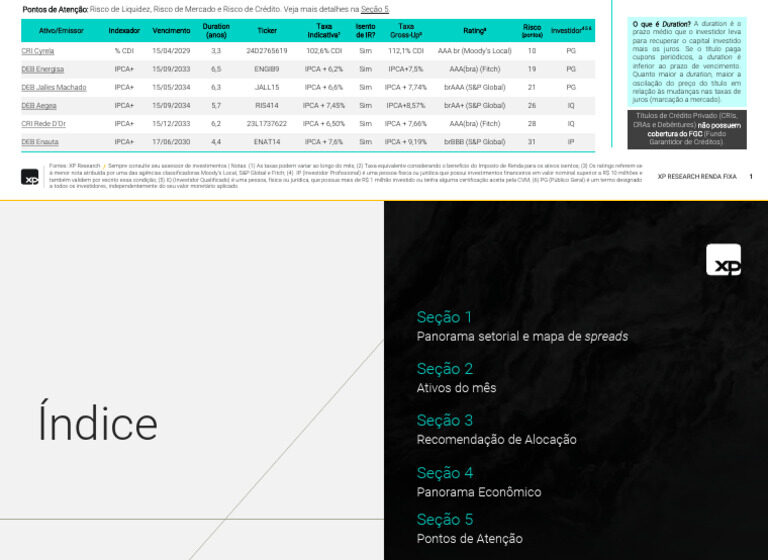The height and width of the screenshot is (560, 768).
Task: Select ticker JALL15 in the table
Action: [267, 87]
